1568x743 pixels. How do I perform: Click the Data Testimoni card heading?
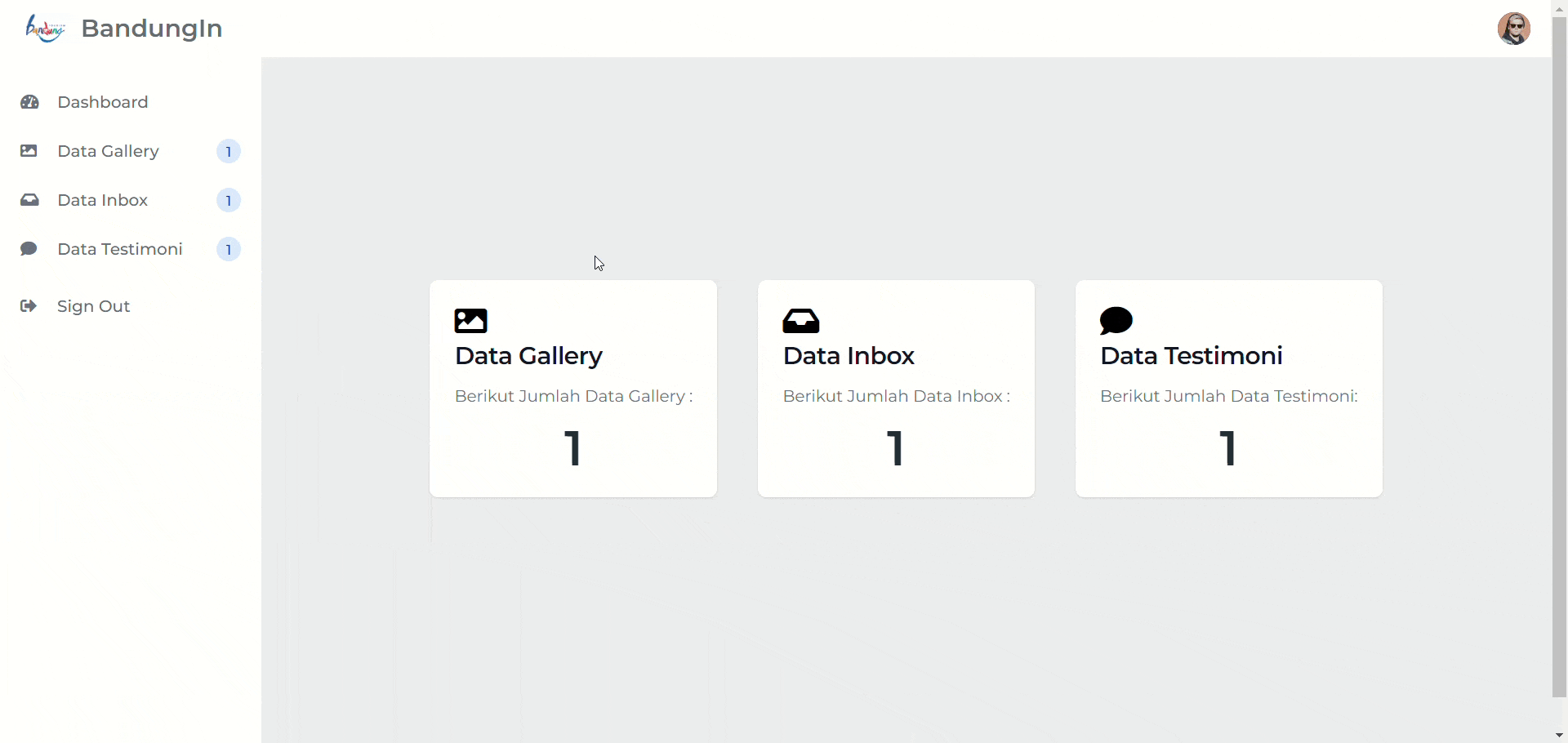(x=1191, y=356)
